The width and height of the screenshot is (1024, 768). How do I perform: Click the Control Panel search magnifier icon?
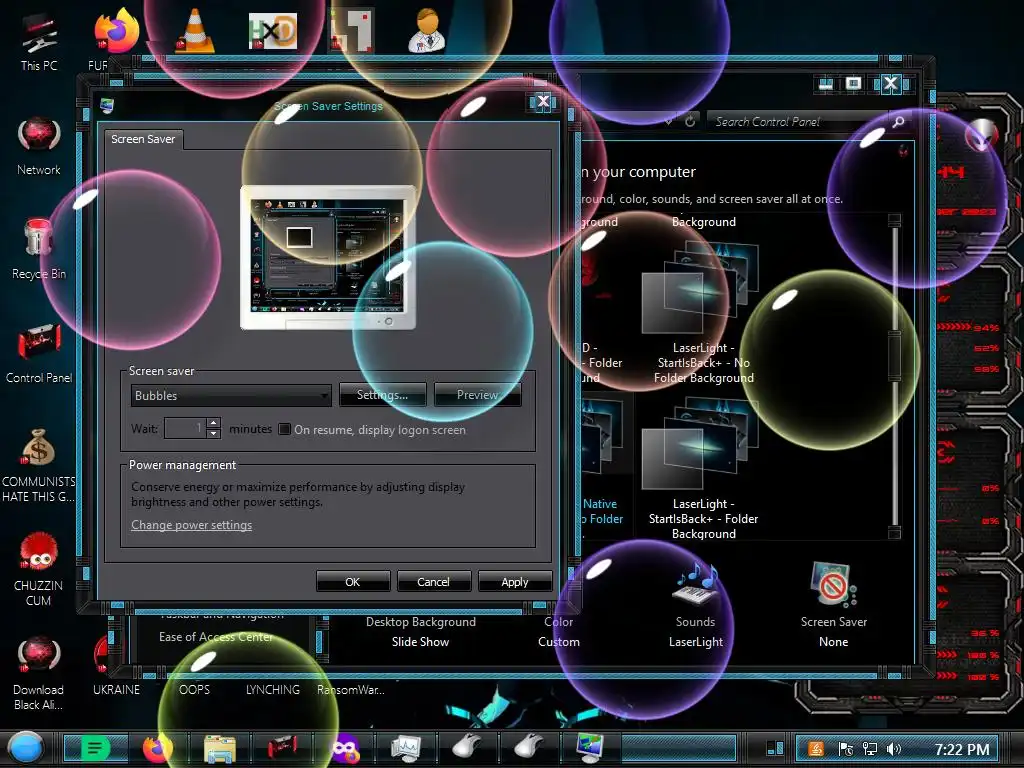coord(899,121)
